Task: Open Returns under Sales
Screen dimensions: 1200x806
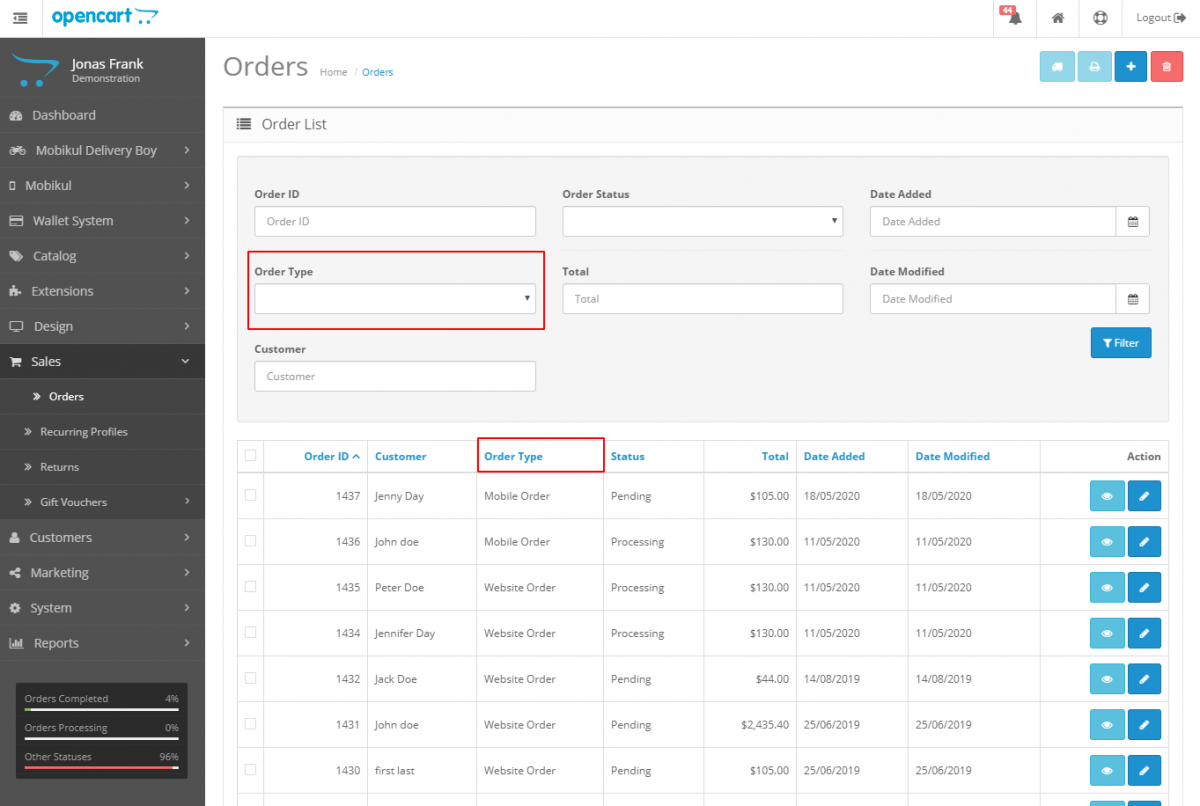Action: tap(102, 467)
